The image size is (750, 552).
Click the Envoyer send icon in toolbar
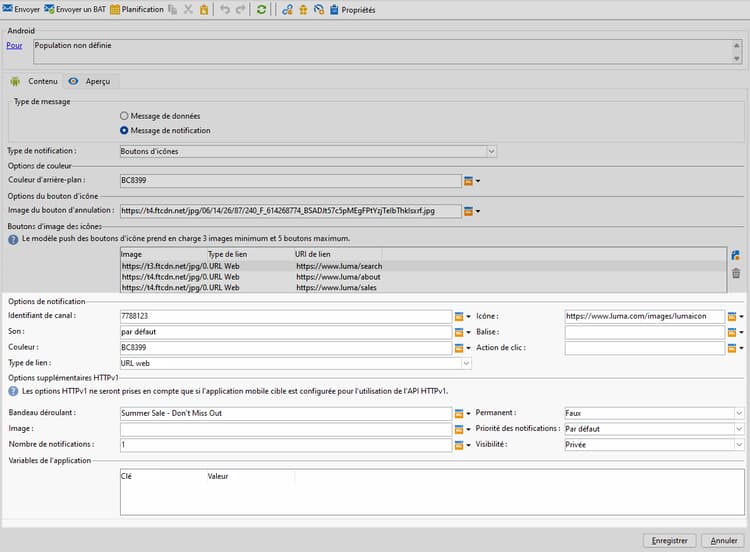(x=8, y=9)
